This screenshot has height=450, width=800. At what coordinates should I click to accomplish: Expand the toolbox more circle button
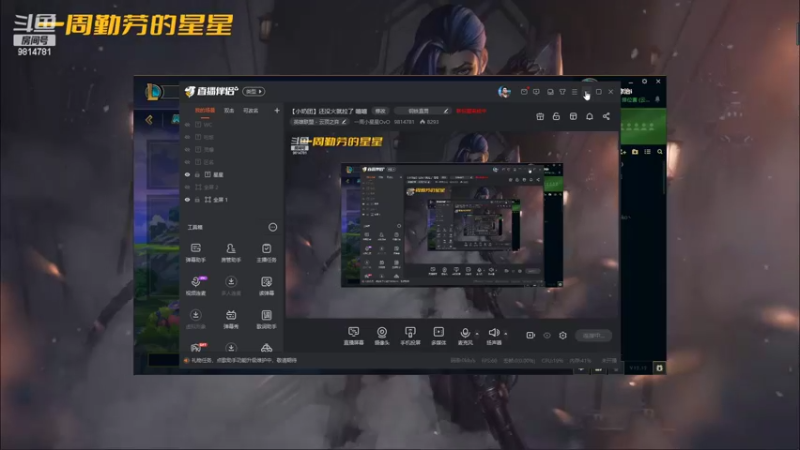coord(273,227)
